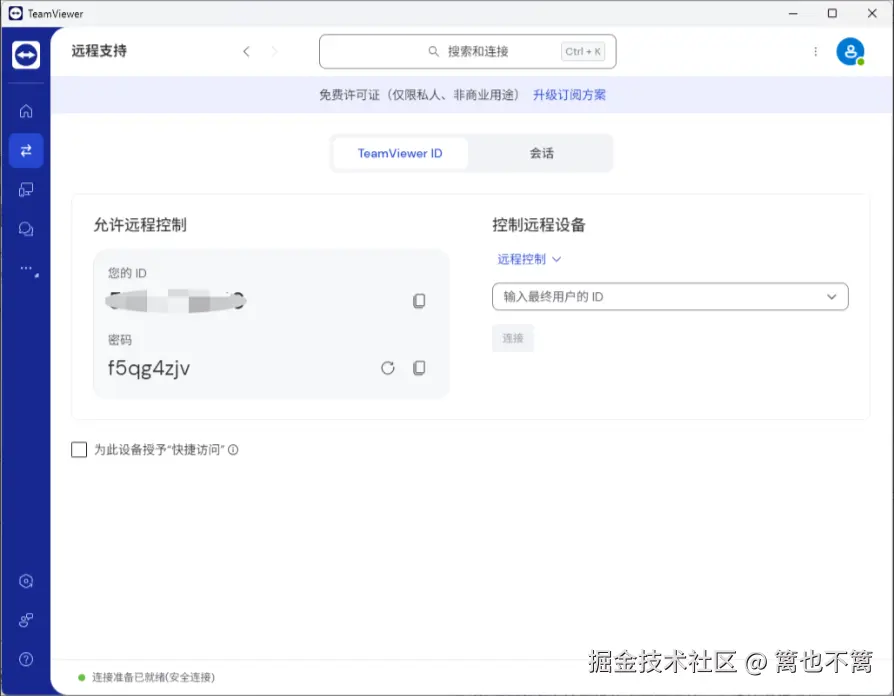The height and width of the screenshot is (696, 894).
Task: Refresh the session password
Action: pyautogui.click(x=387, y=368)
